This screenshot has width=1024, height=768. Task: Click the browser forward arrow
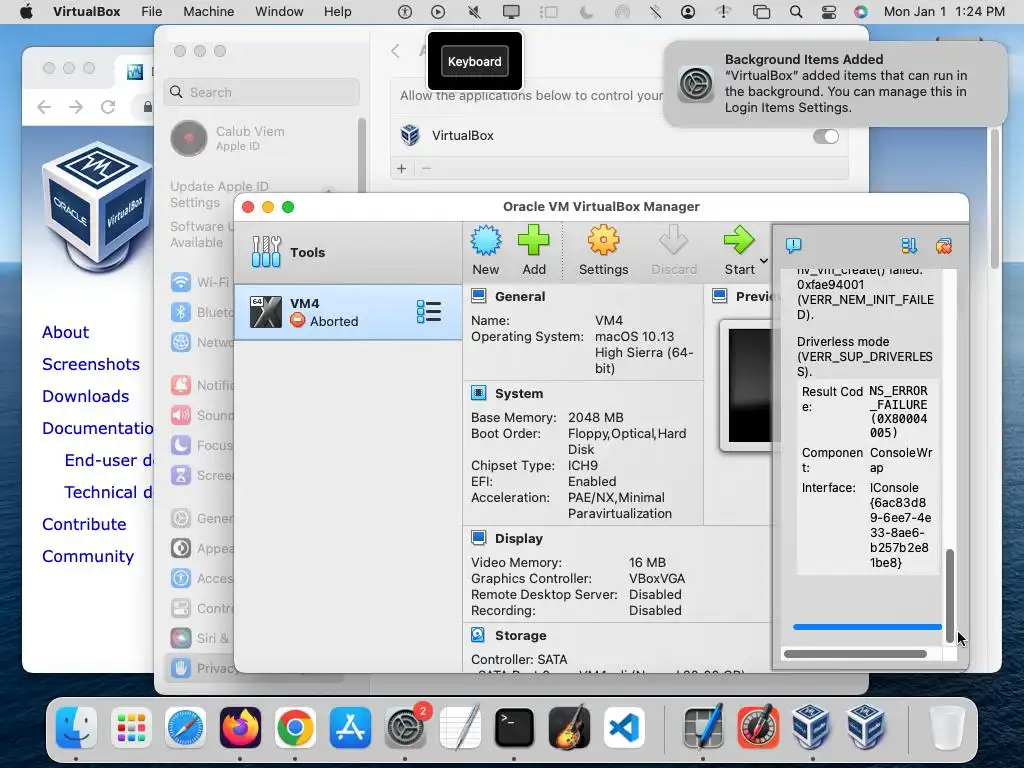pyautogui.click(x=76, y=106)
